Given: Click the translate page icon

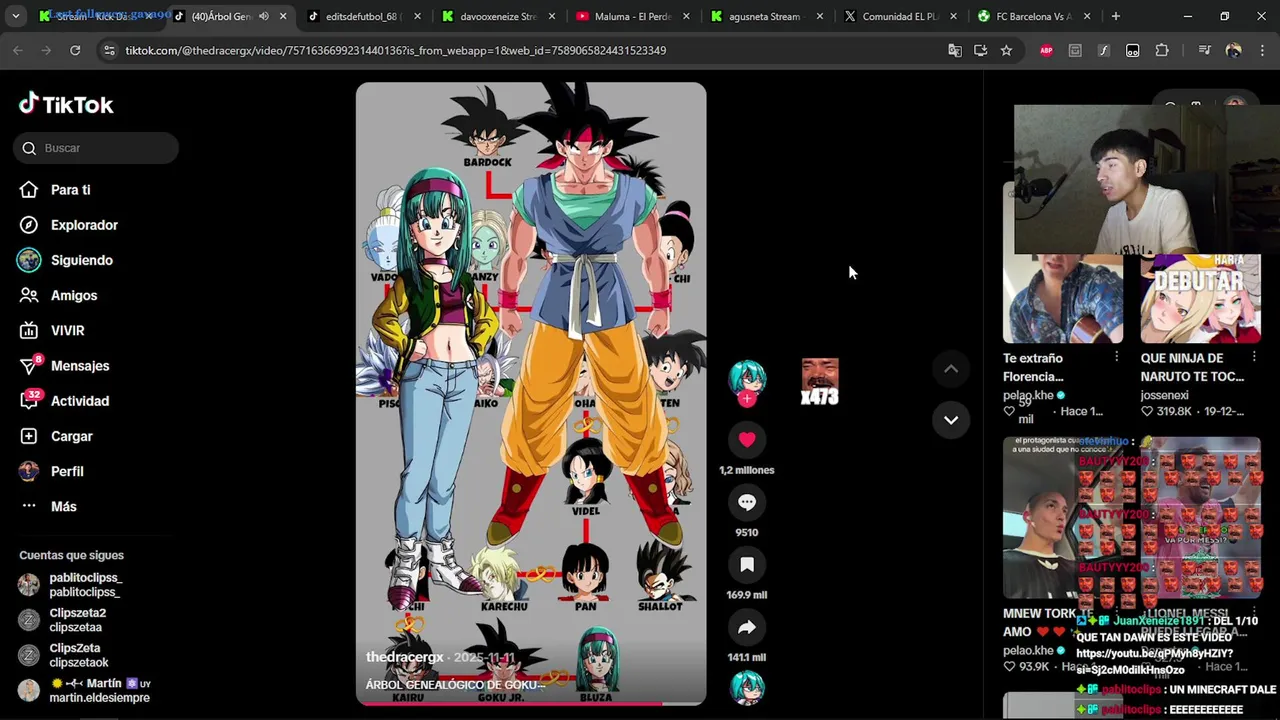Looking at the screenshot, I should tap(955, 50).
